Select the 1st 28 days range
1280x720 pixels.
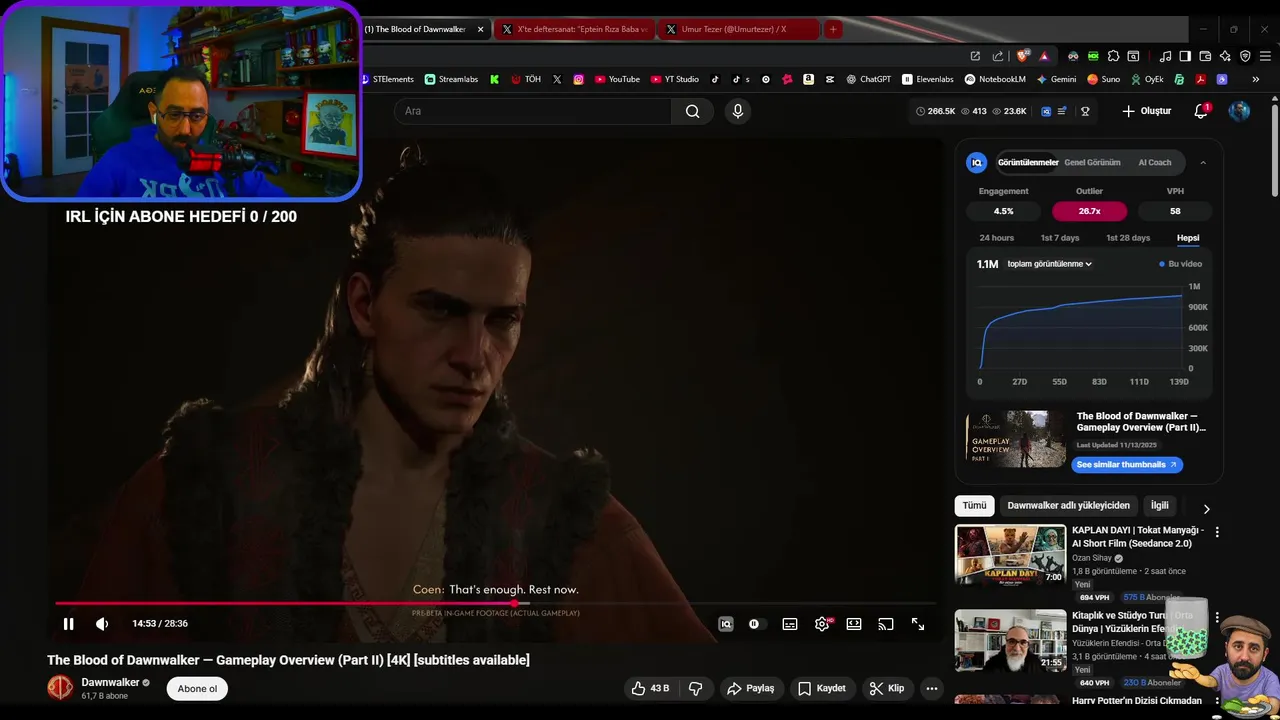tap(1128, 238)
